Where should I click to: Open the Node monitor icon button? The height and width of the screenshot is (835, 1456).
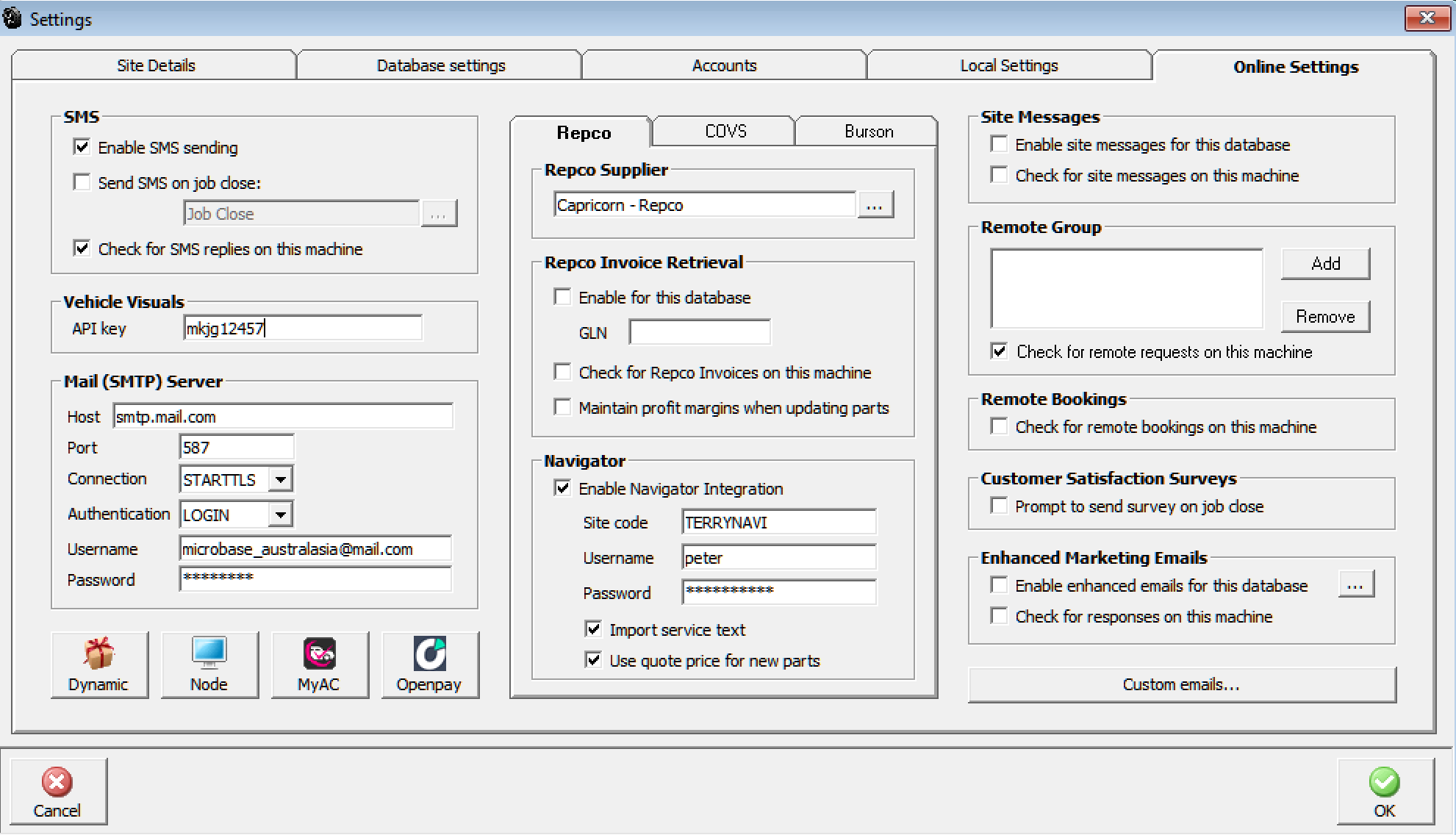[x=209, y=664]
